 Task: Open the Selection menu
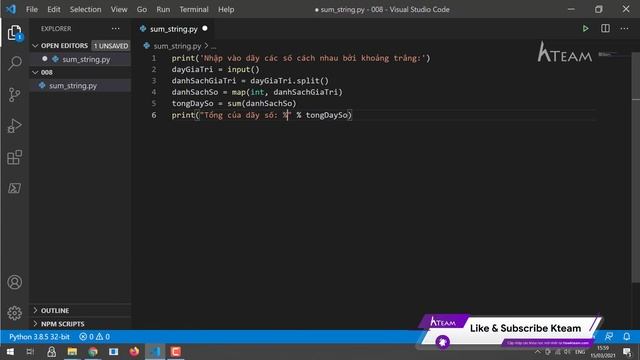[85, 9]
